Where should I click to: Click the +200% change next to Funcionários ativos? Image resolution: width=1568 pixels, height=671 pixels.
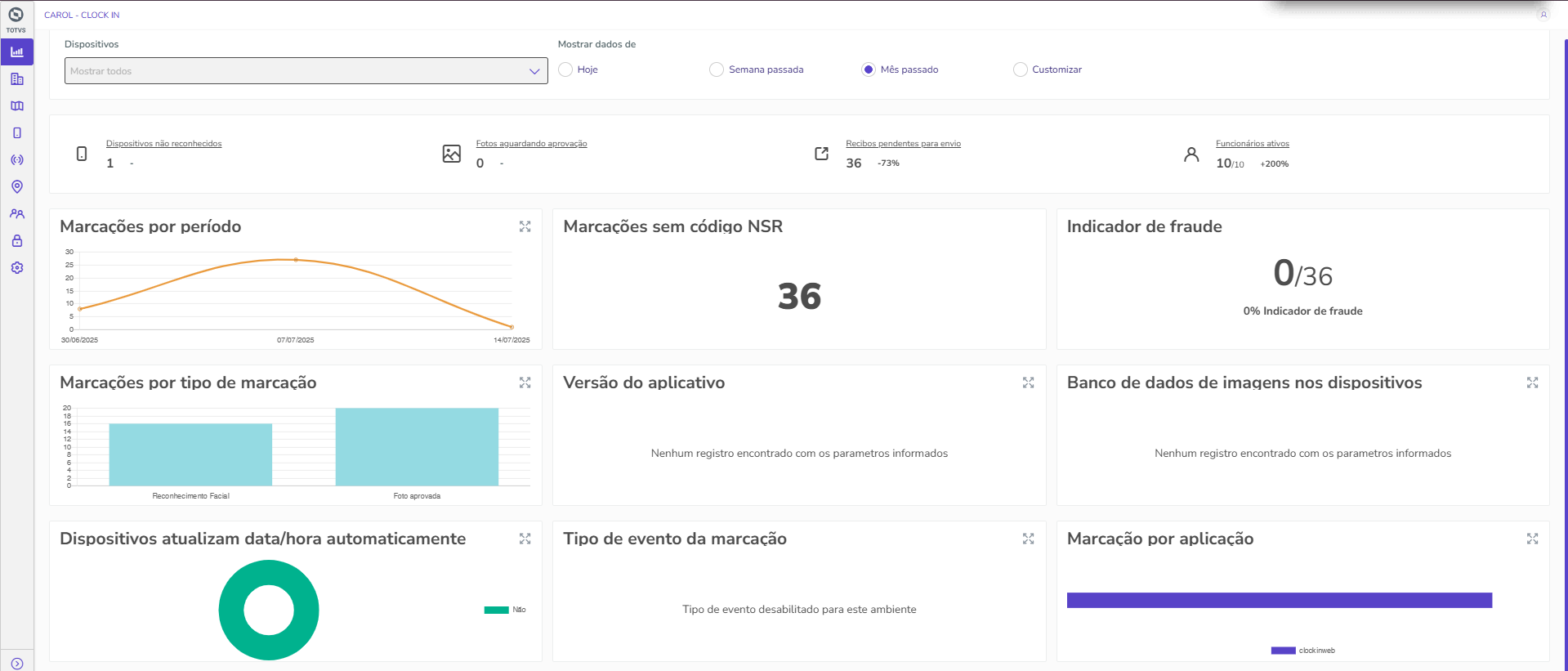pyautogui.click(x=1275, y=164)
